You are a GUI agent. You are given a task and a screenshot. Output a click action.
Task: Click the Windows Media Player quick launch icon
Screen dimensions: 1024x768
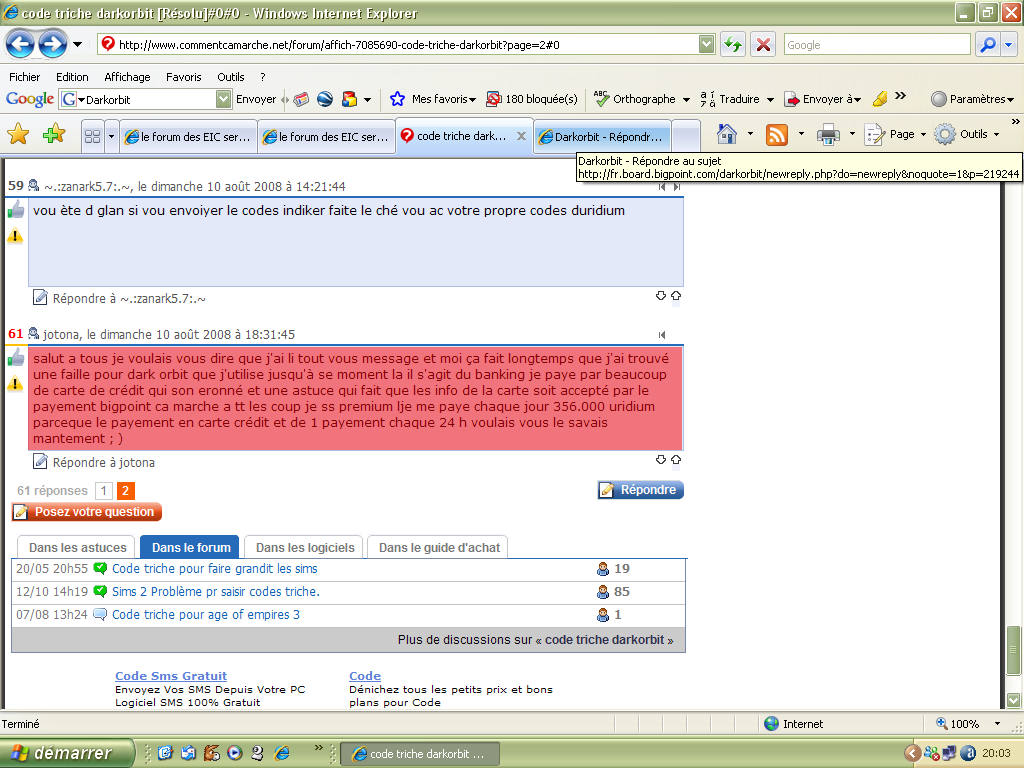pyautogui.click(x=234, y=753)
